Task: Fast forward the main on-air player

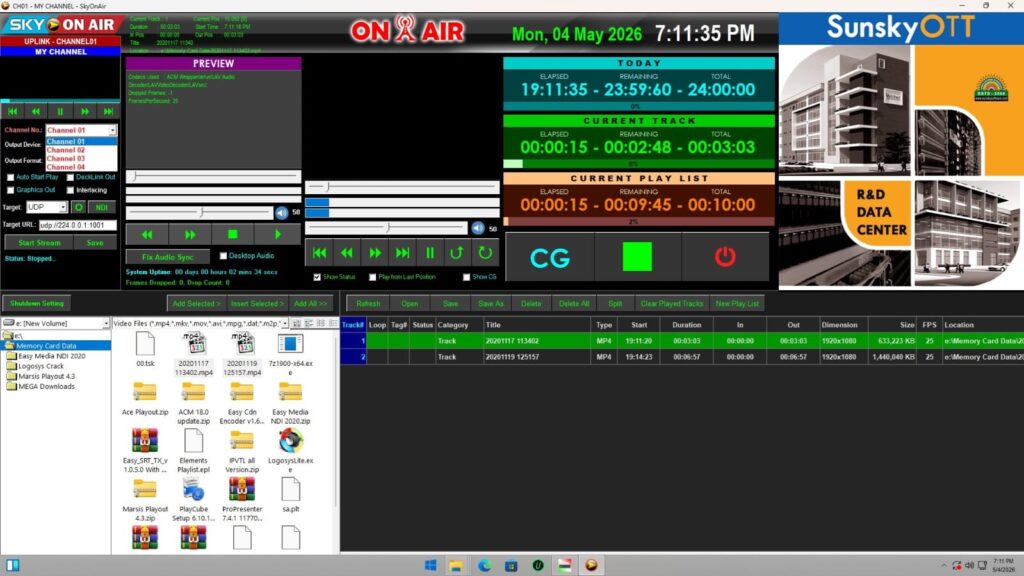Action: click(x=375, y=253)
